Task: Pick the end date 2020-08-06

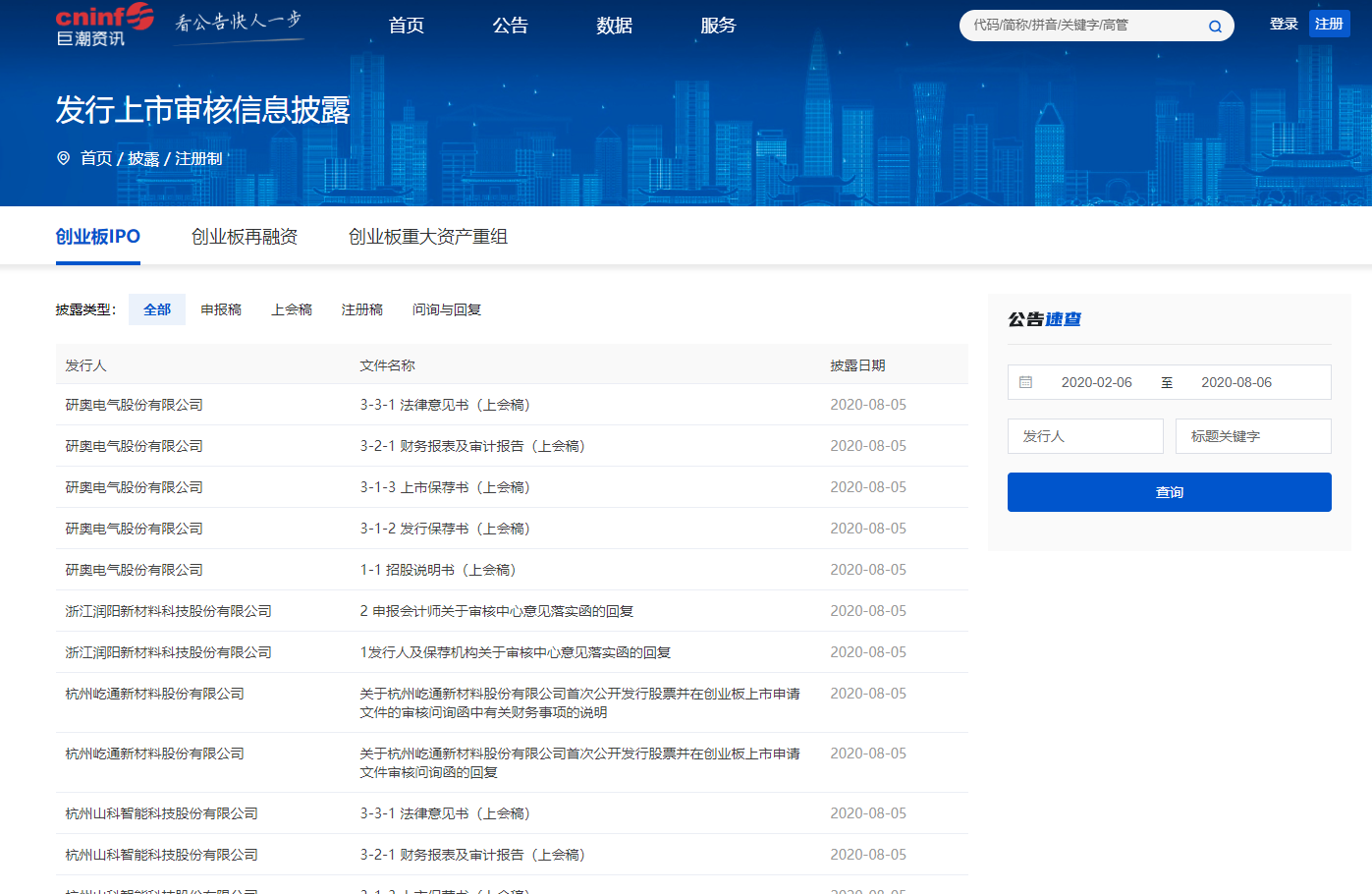Action: point(1235,382)
